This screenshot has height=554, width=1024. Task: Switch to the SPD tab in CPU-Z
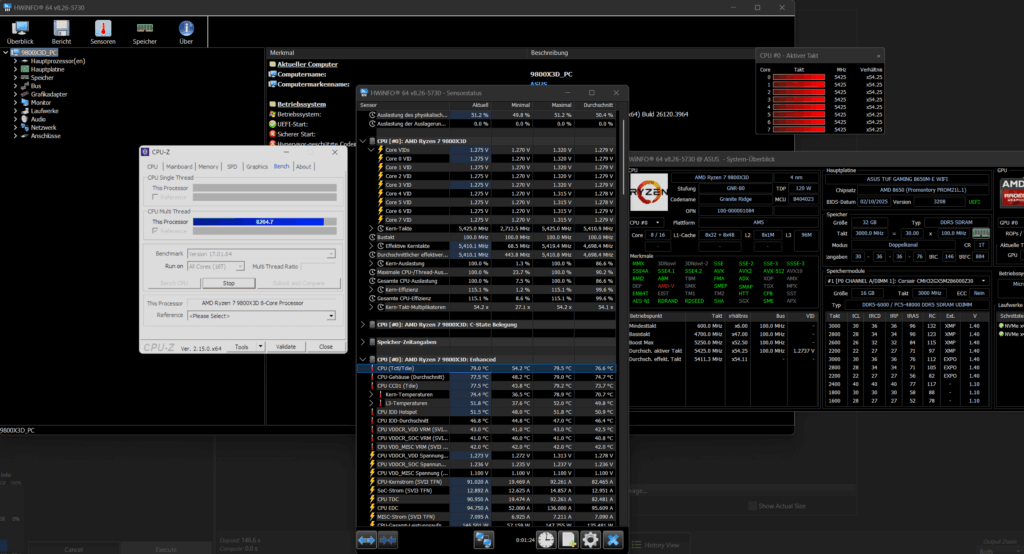(232, 167)
